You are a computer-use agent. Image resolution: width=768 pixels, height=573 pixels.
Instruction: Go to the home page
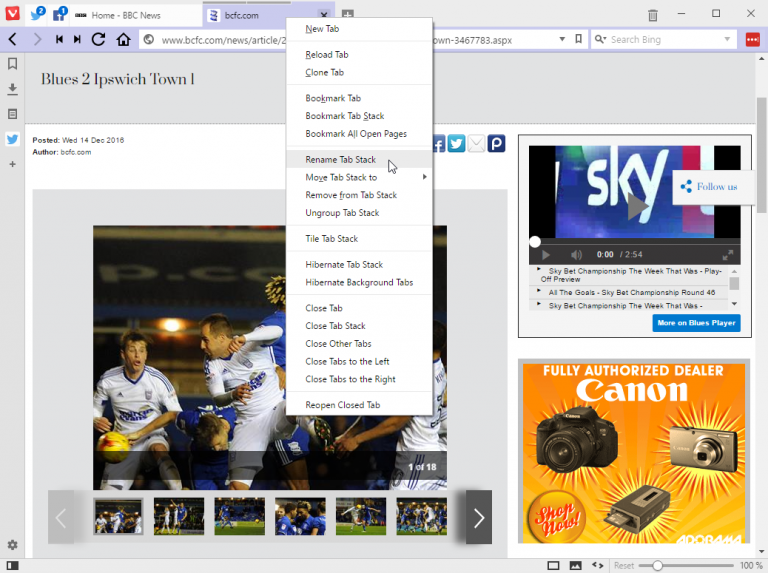pos(123,39)
